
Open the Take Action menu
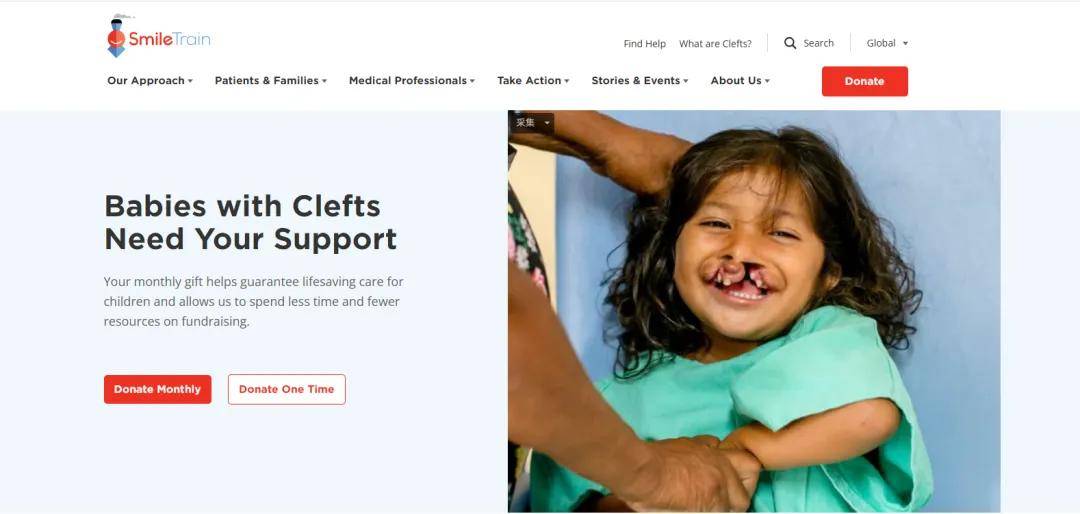pyautogui.click(x=533, y=81)
